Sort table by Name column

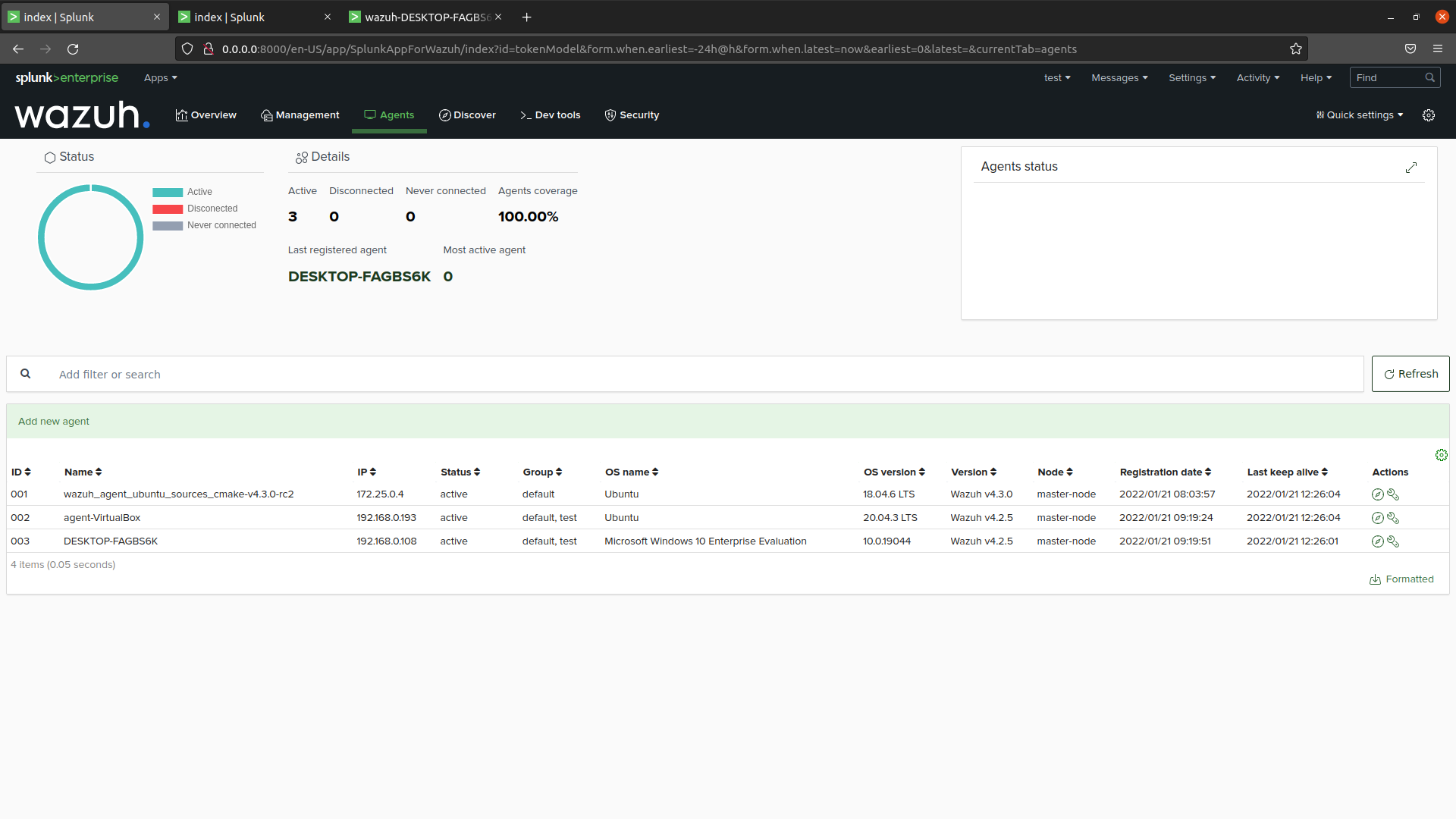click(83, 472)
